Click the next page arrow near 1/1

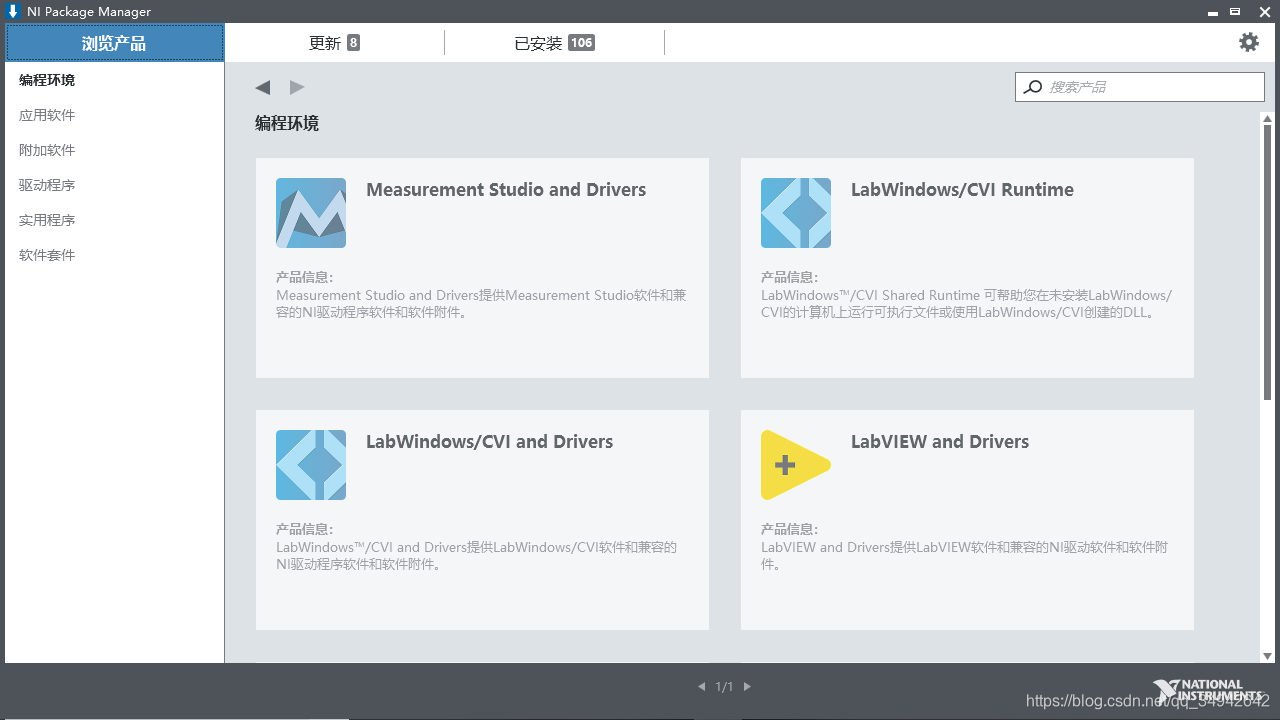(746, 686)
